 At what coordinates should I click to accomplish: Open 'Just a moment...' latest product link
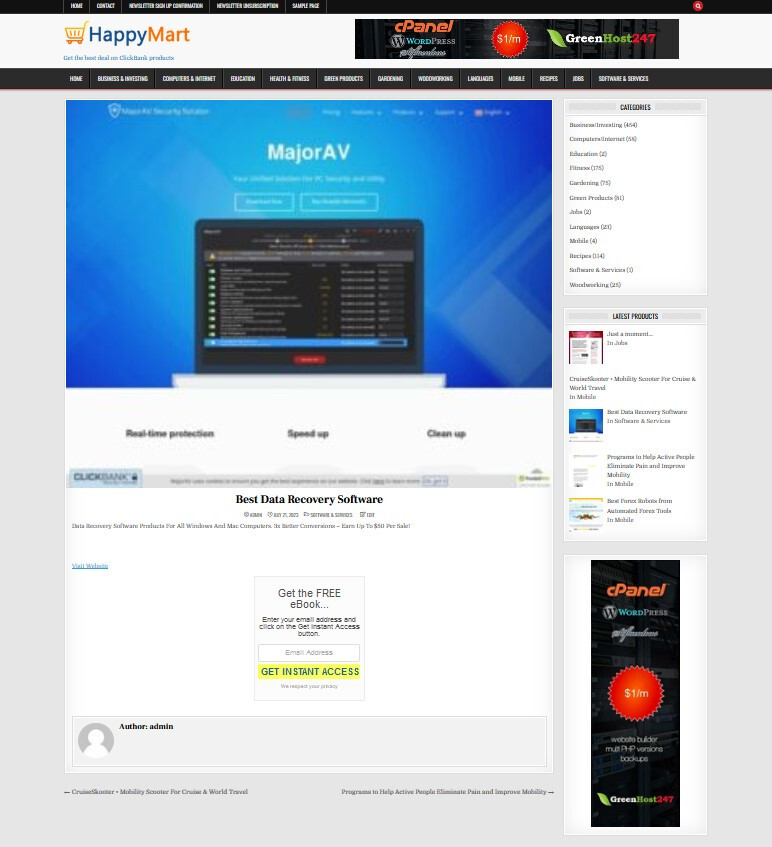pos(630,334)
